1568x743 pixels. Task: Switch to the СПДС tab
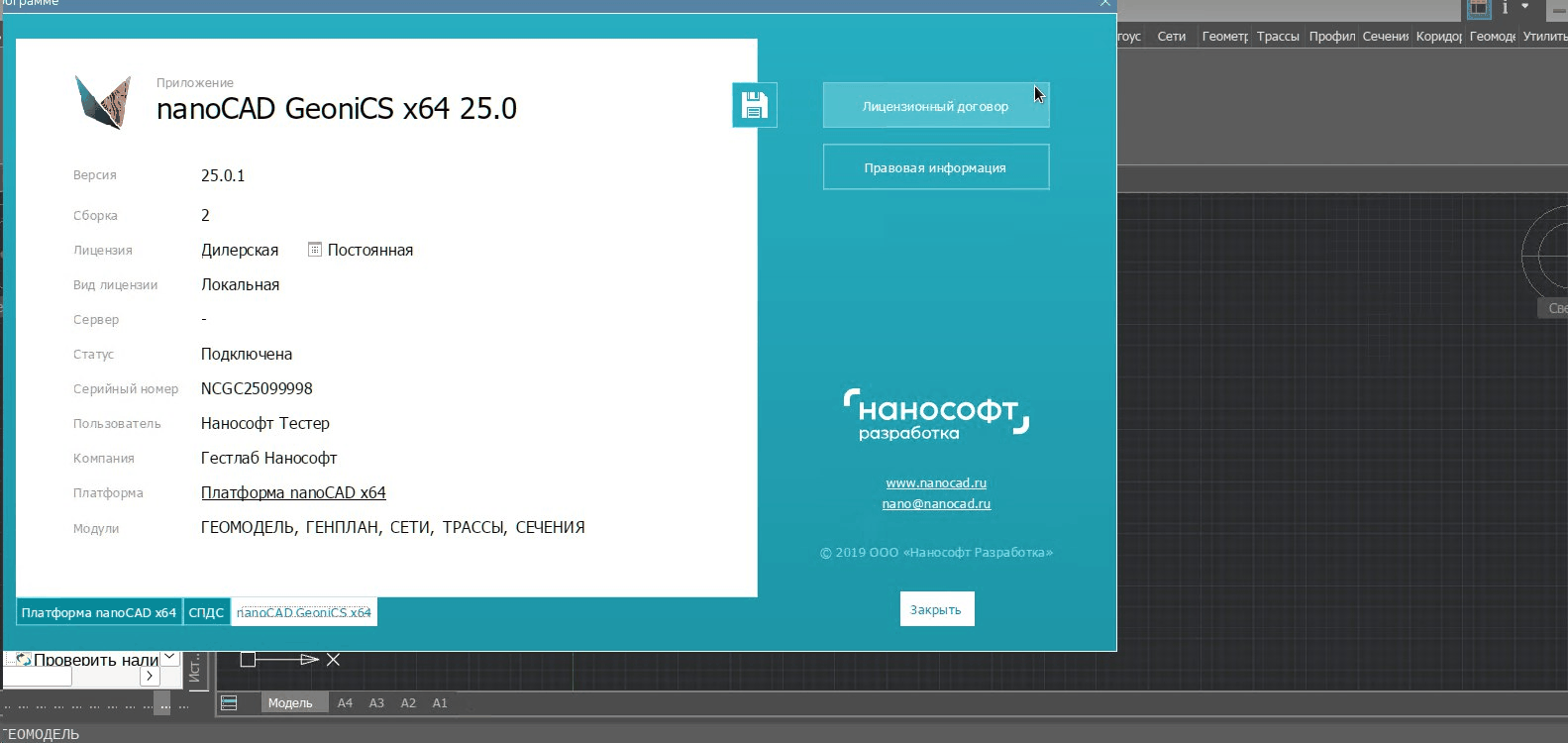point(206,612)
